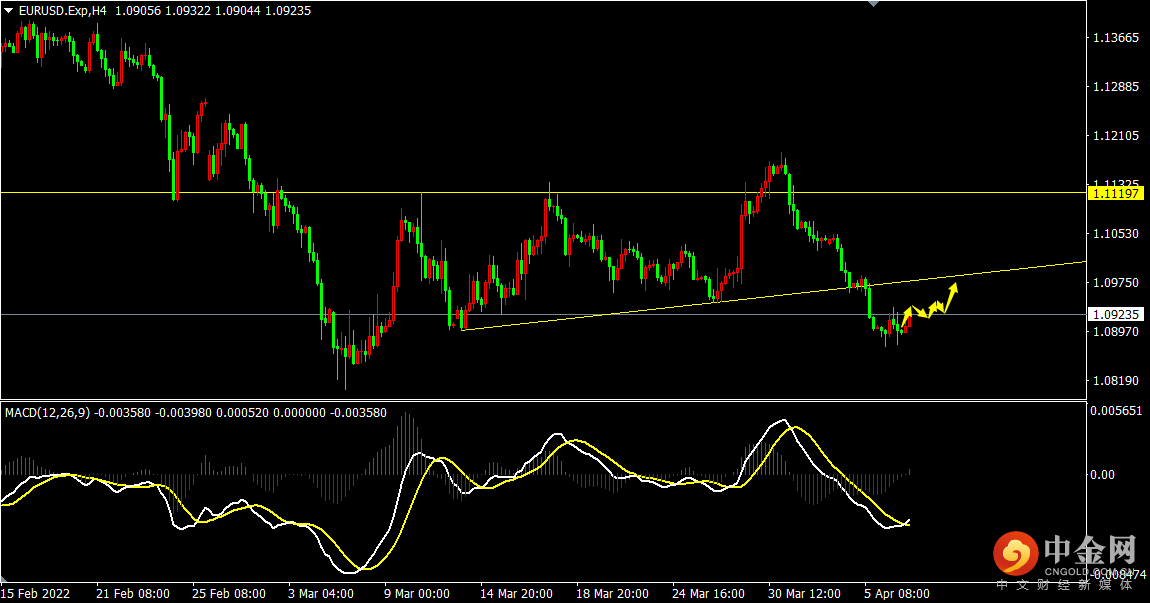The width and height of the screenshot is (1150, 603).
Task: Click the 30 Mar 12:00 time label
Action: coord(805,593)
